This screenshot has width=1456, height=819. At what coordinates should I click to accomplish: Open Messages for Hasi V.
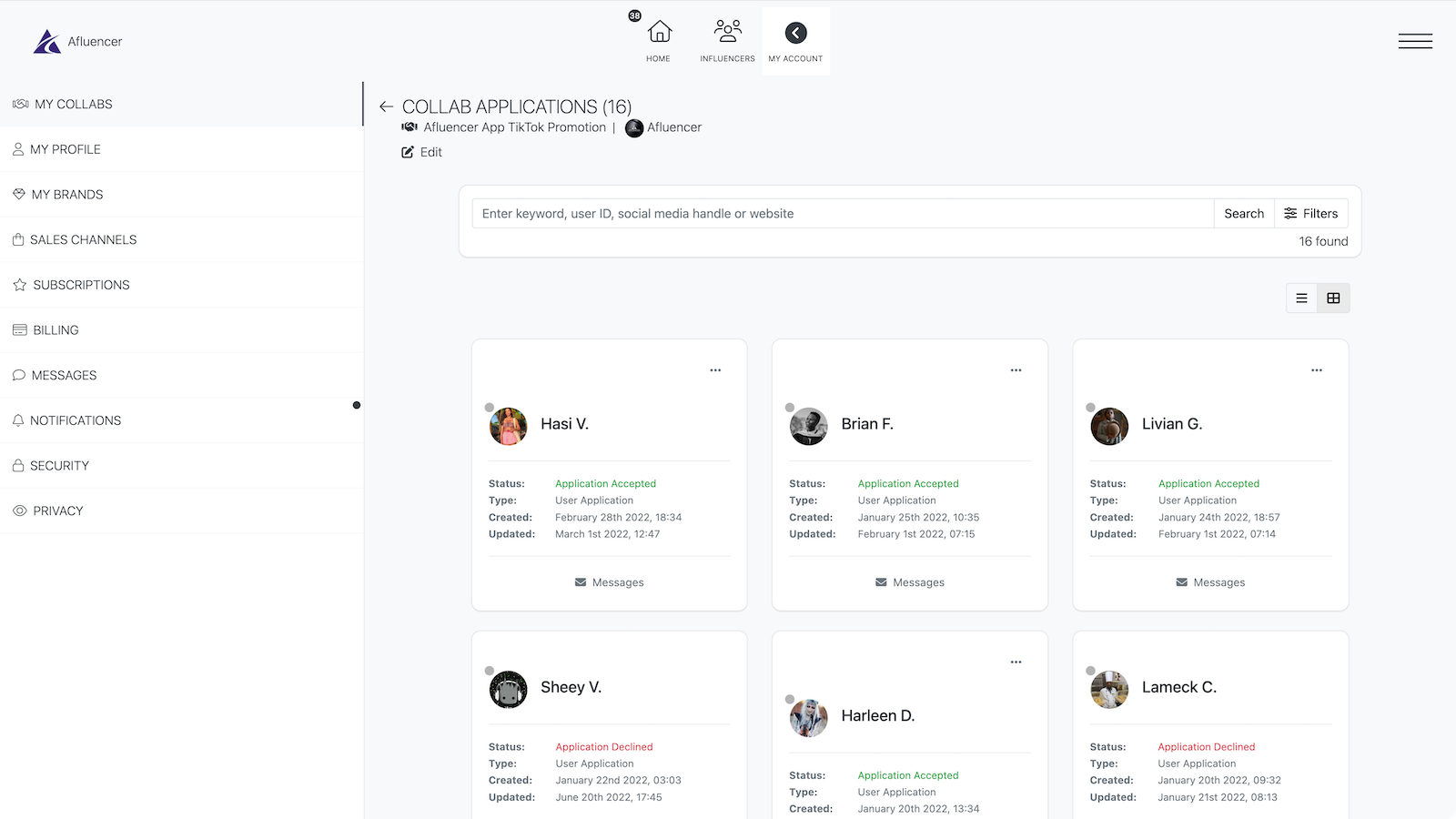(609, 582)
